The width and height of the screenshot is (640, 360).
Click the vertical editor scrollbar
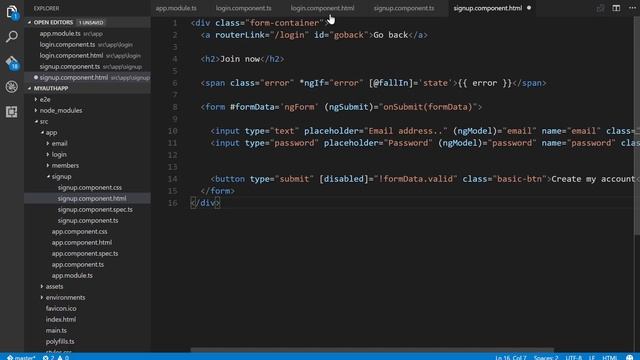637,127
